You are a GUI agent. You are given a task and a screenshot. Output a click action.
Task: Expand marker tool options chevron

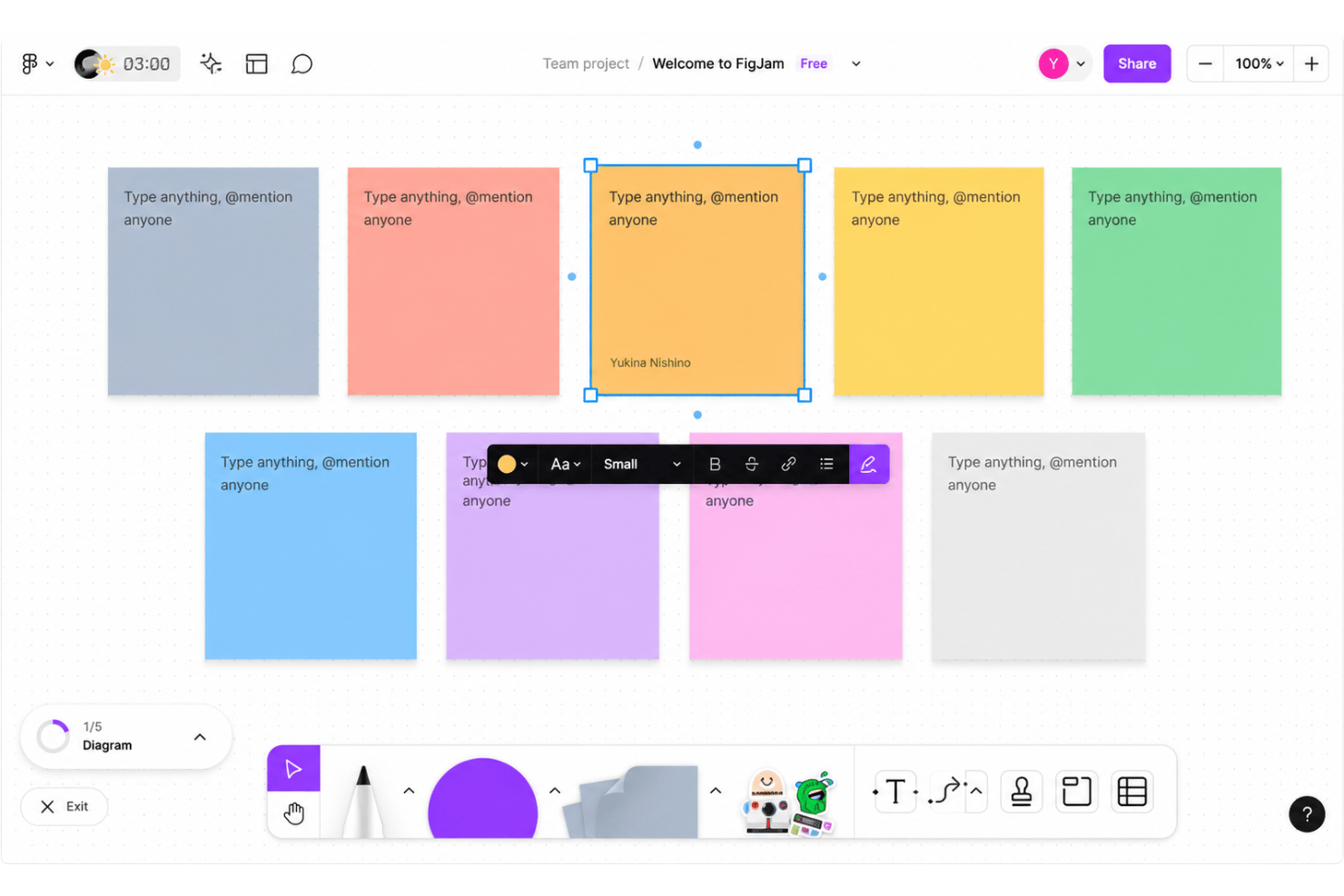[409, 791]
